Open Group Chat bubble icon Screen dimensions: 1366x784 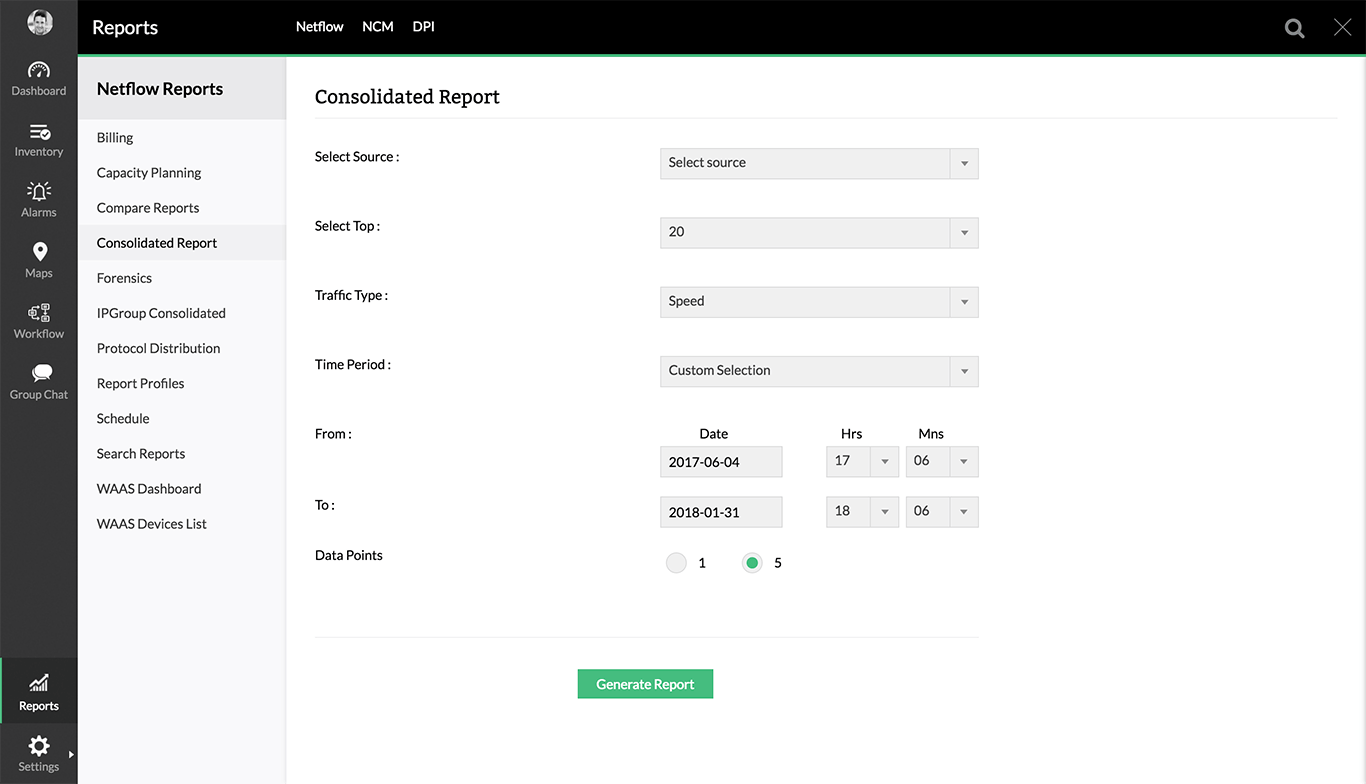40,374
